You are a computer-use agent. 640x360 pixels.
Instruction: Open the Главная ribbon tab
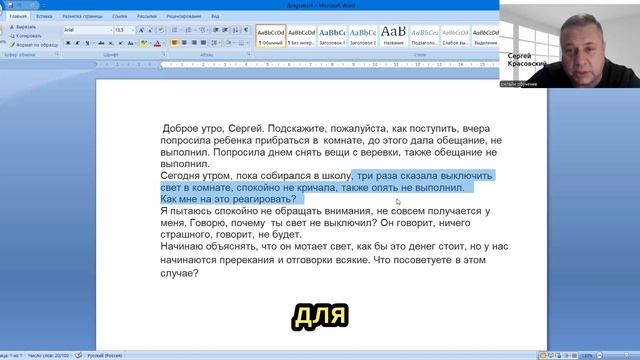coord(18,16)
